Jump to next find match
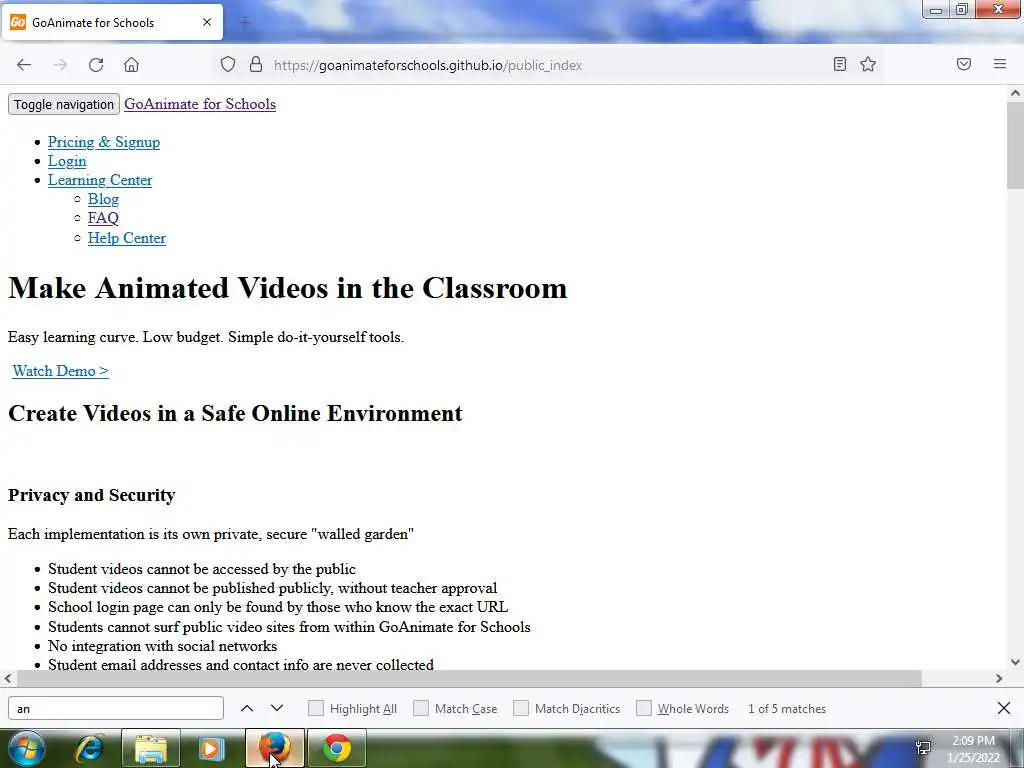The width and height of the screenshot is (1024, 768). click(277, 709)
